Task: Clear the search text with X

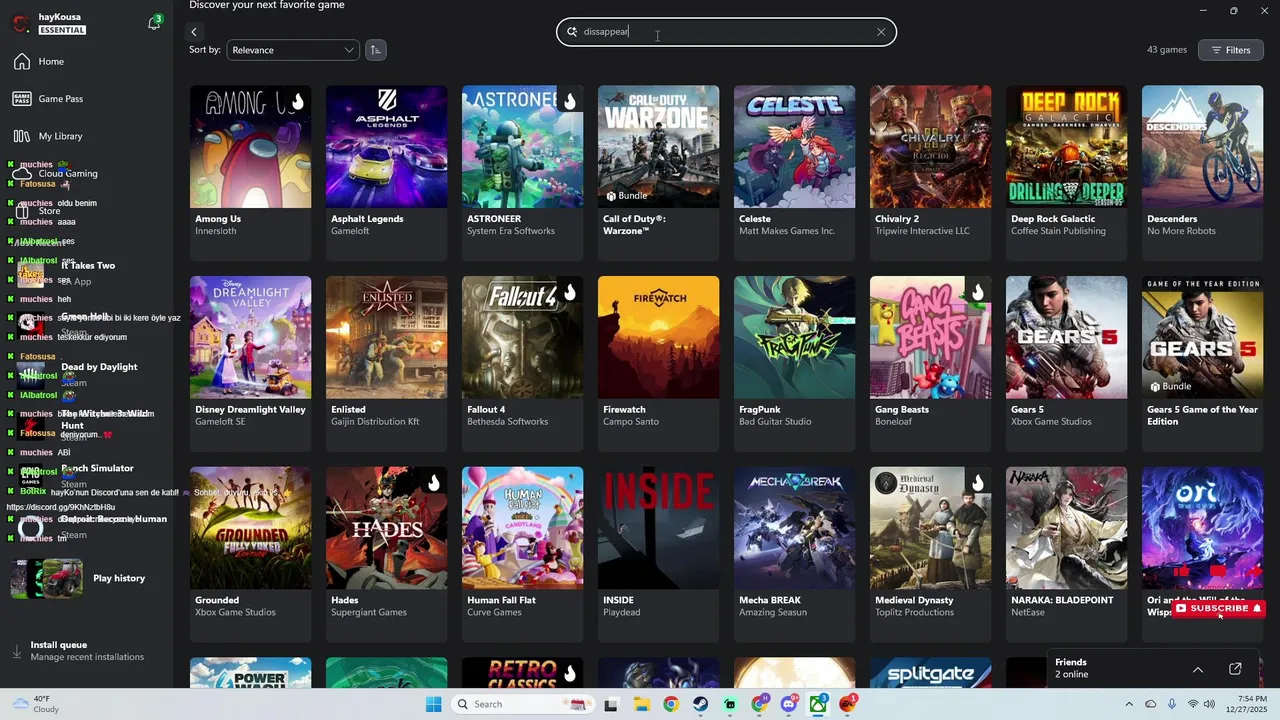Action: click(881, 32)
